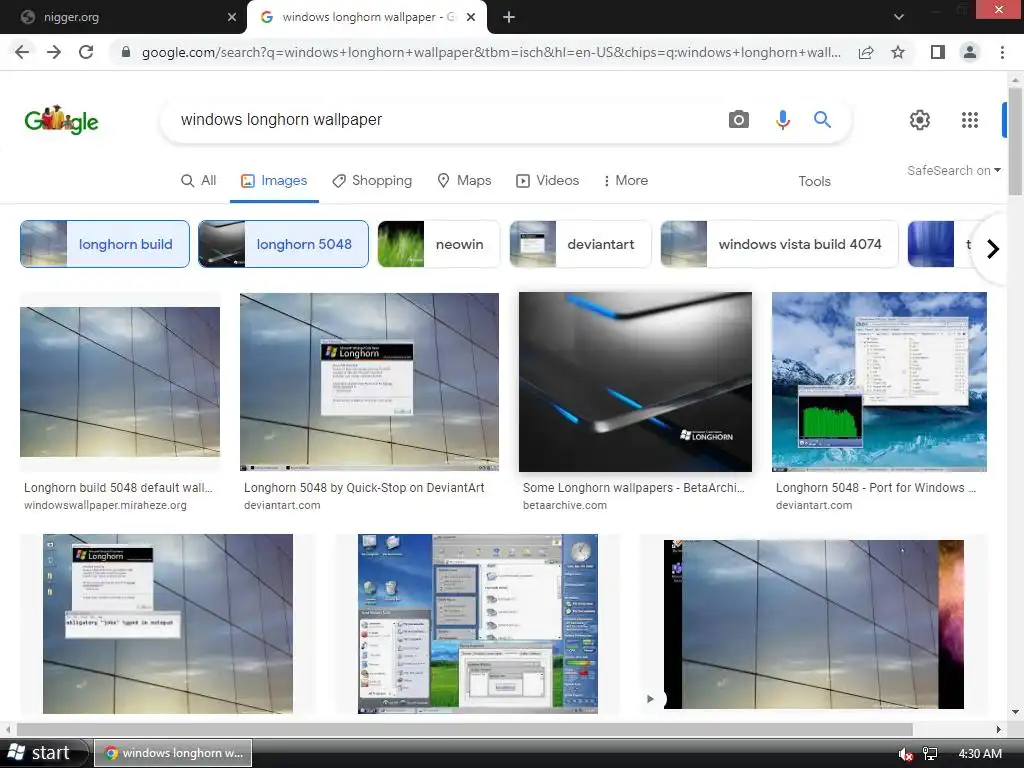Click the 4:30 AM taskbar clock

pos(980,754)
